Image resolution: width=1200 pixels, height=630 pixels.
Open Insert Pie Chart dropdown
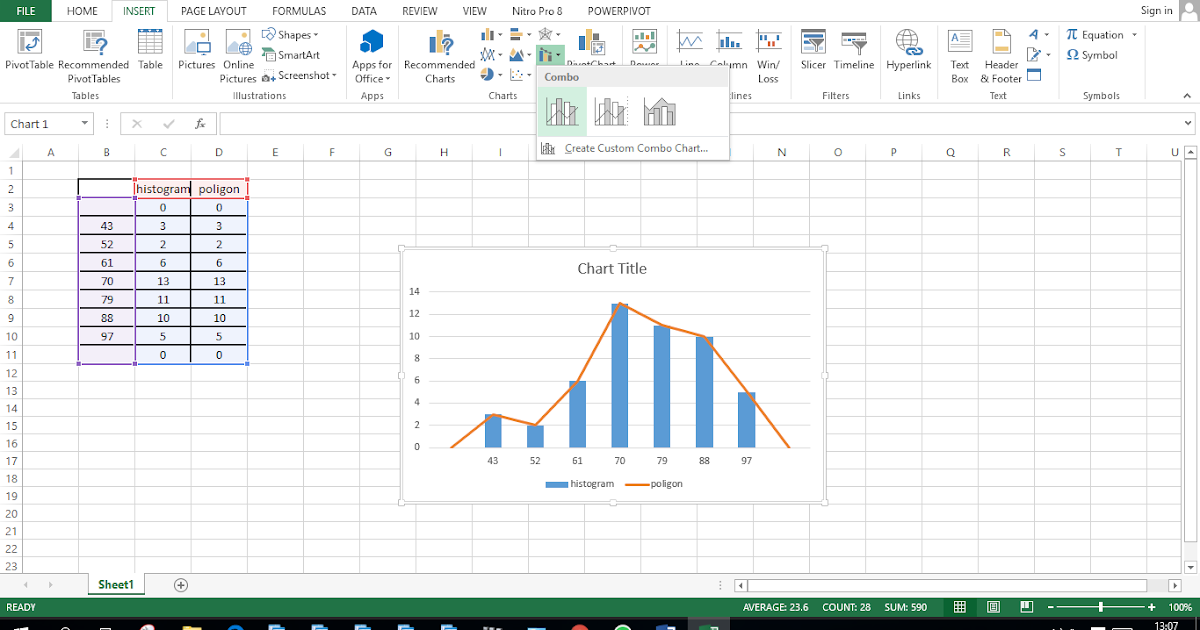492,75
